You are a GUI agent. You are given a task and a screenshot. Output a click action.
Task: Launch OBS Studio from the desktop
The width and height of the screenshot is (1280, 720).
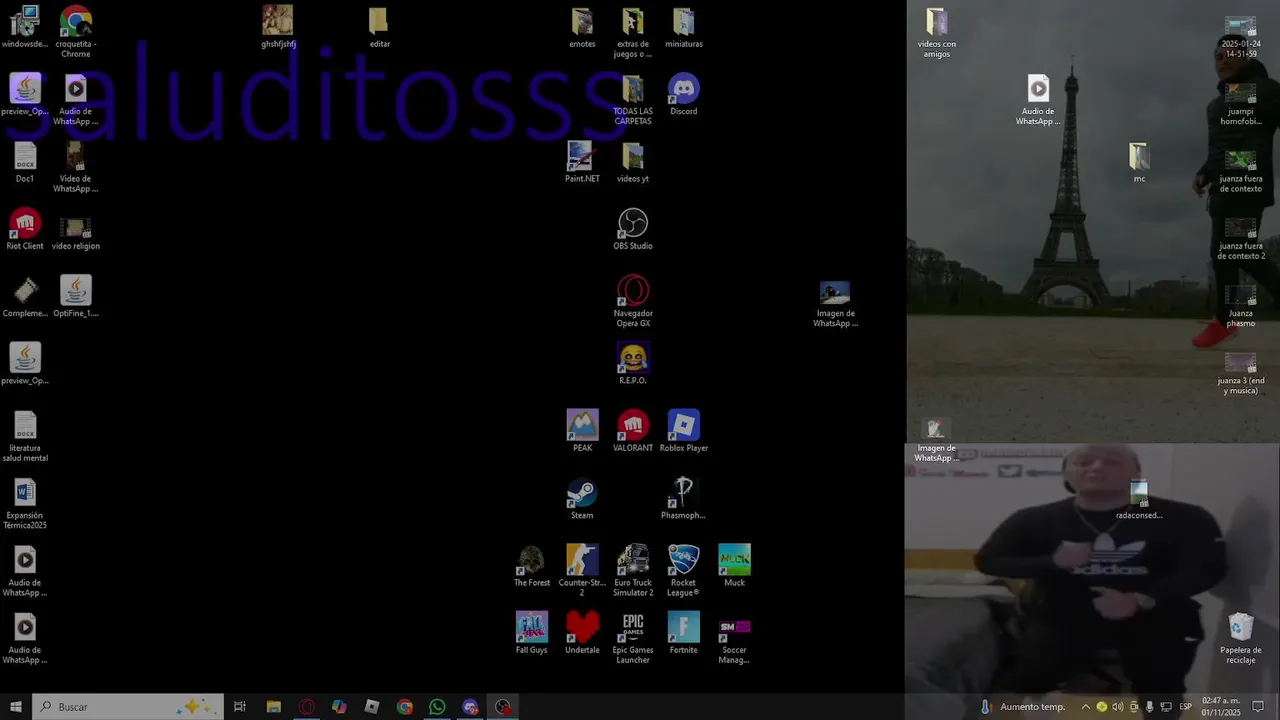click(633, 229)
